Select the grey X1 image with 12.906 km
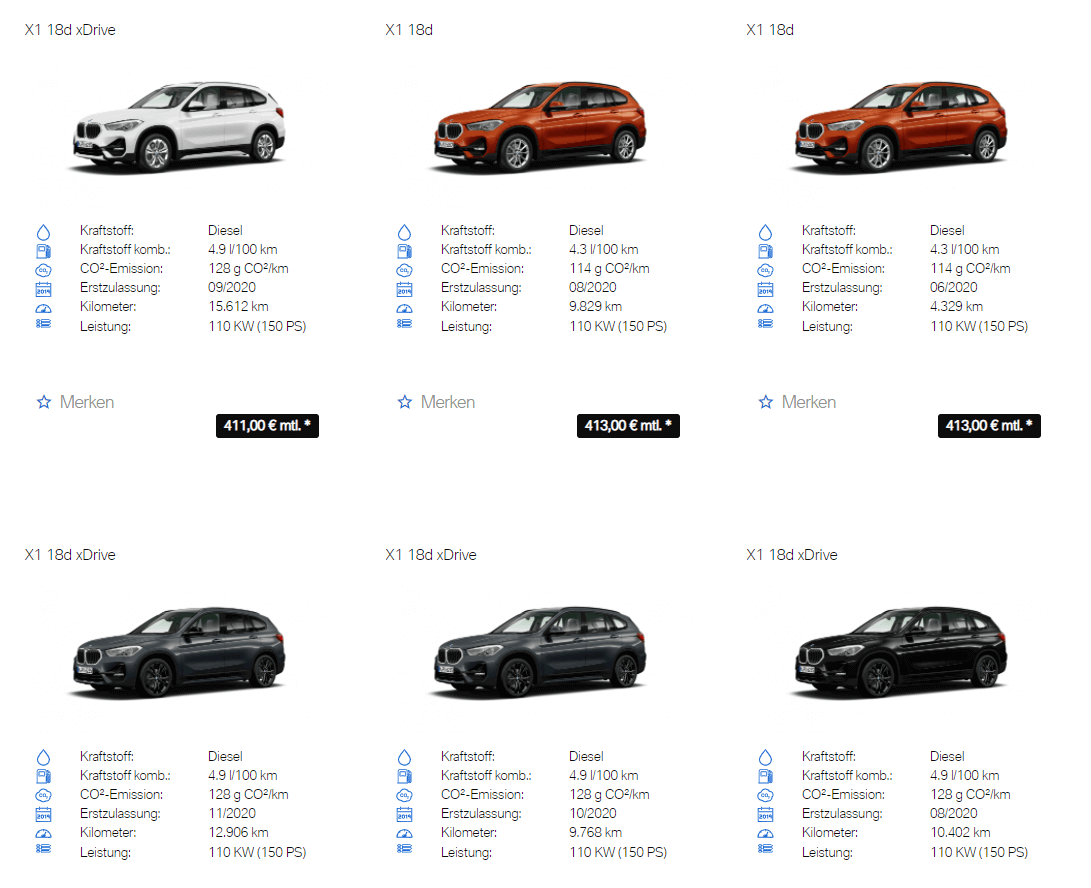This screenshot has height=888, width=1091. point(179,652)
